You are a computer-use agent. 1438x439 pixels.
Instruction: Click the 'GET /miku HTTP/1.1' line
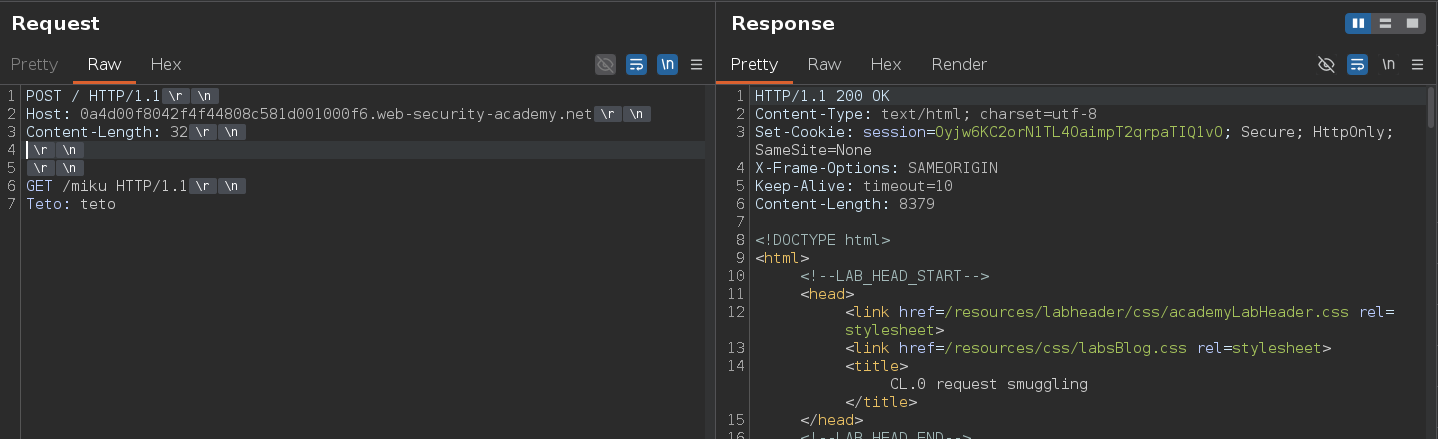106,186
